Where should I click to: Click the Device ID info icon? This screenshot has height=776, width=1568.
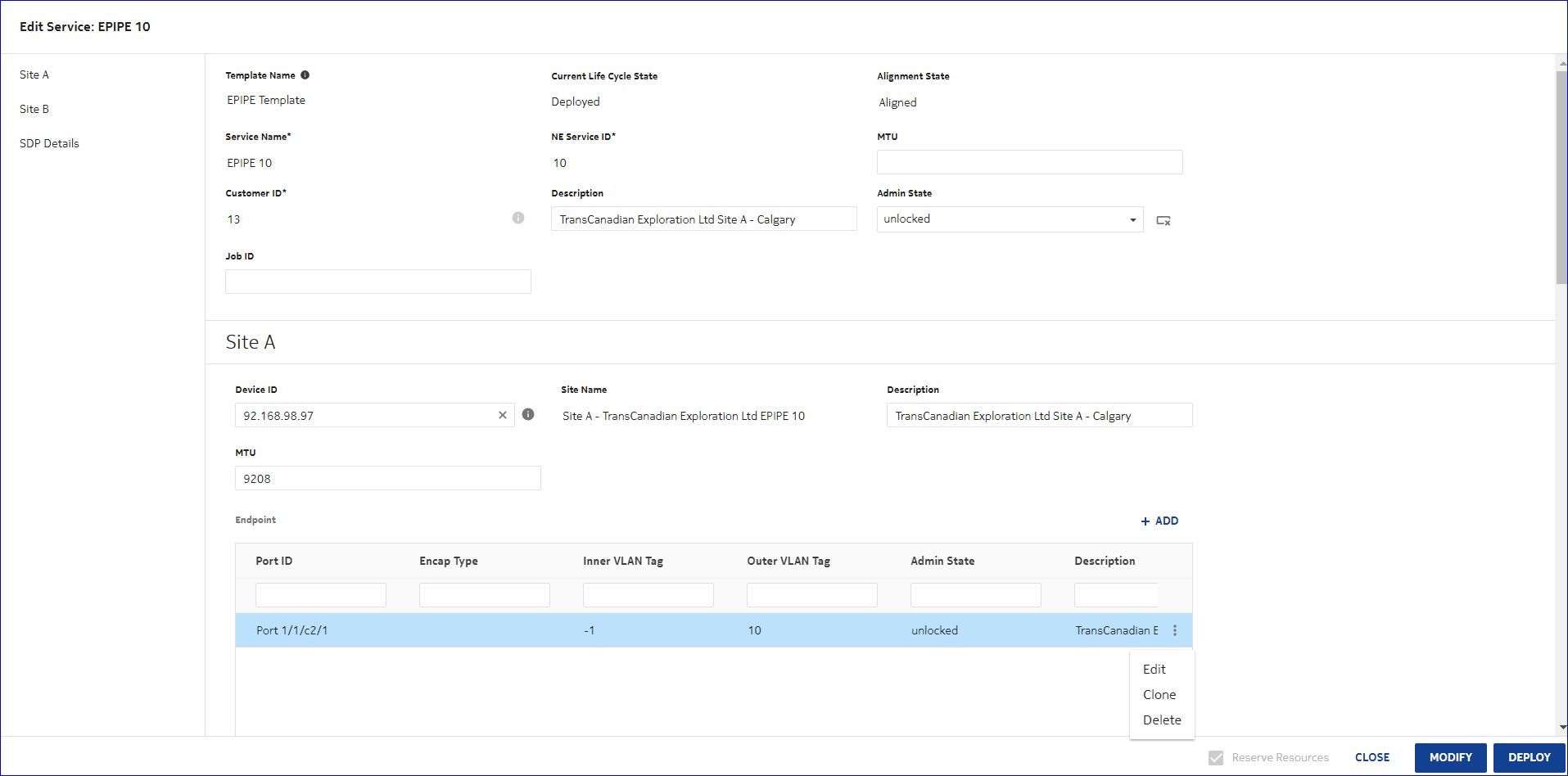click(528, 414)
